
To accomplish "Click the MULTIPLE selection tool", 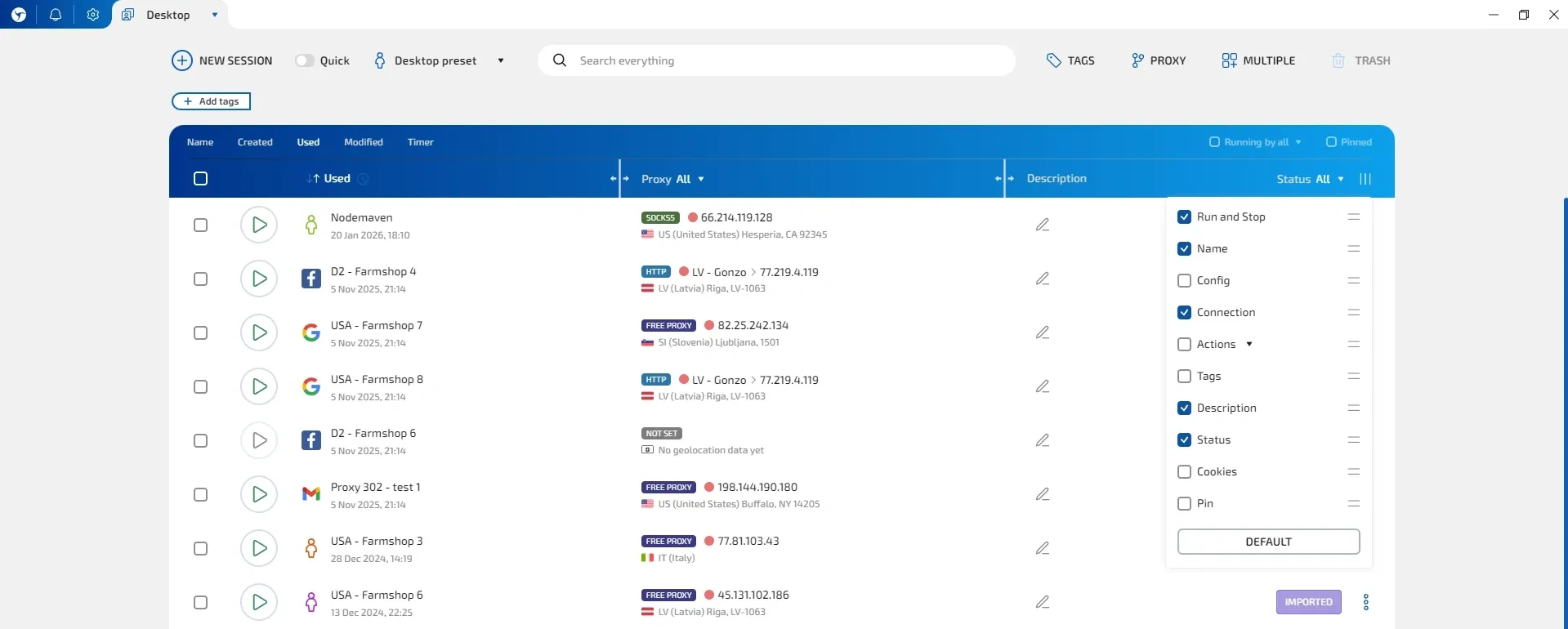I will [1258, 60].
